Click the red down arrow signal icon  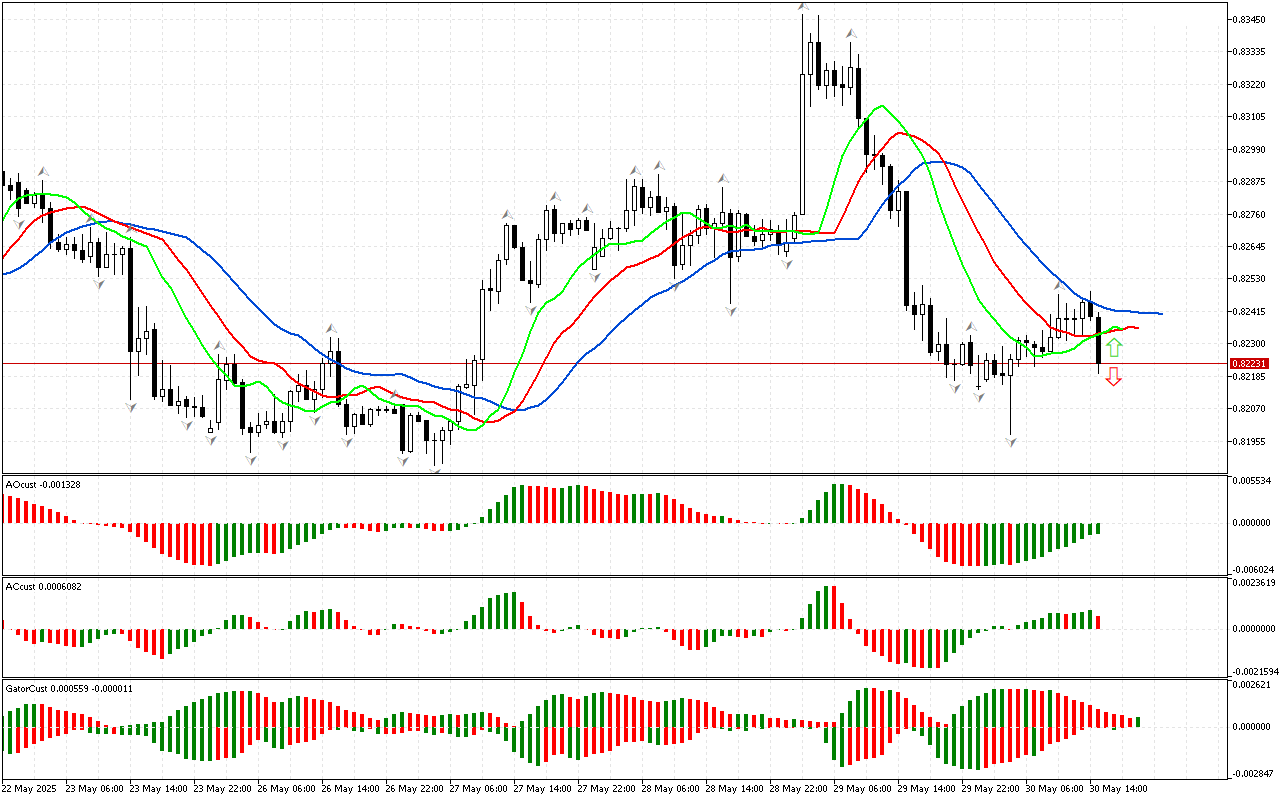point(1114,376)
